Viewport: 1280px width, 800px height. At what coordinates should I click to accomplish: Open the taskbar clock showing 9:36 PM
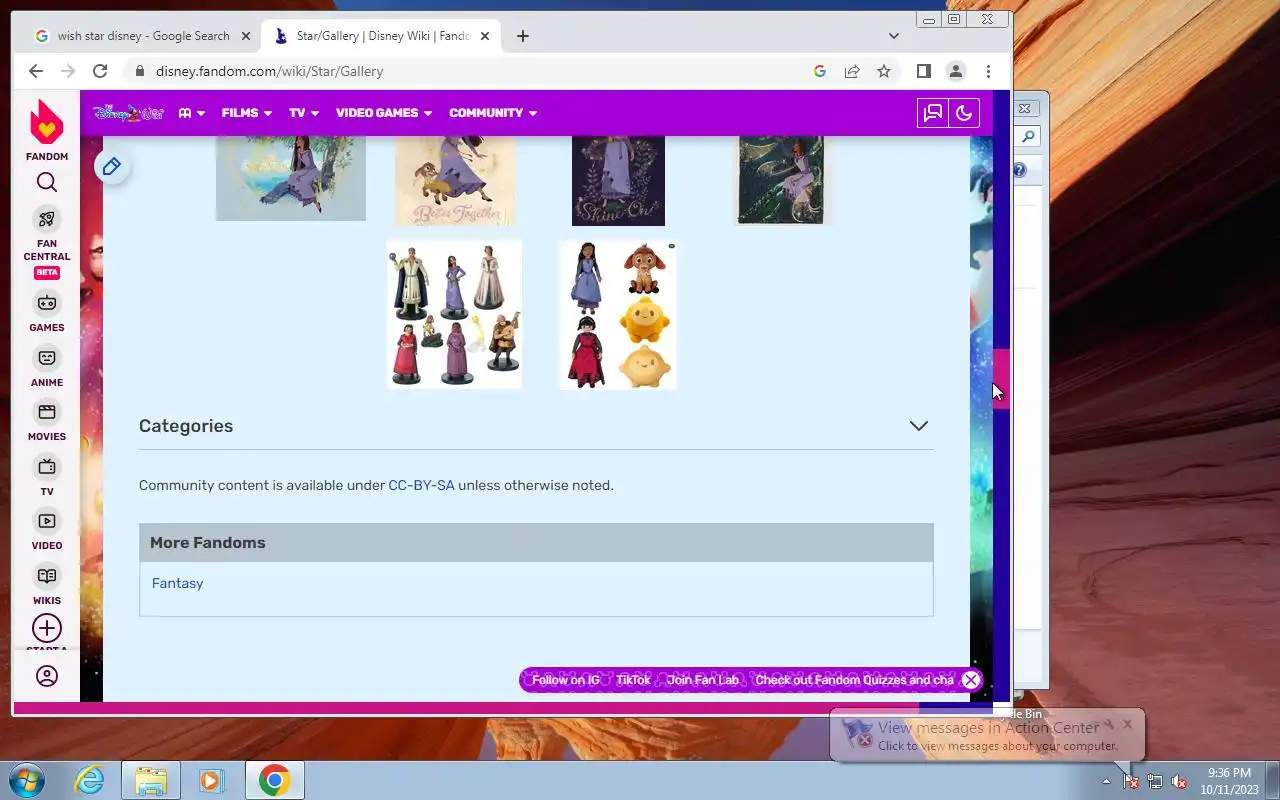[1229, 781]
